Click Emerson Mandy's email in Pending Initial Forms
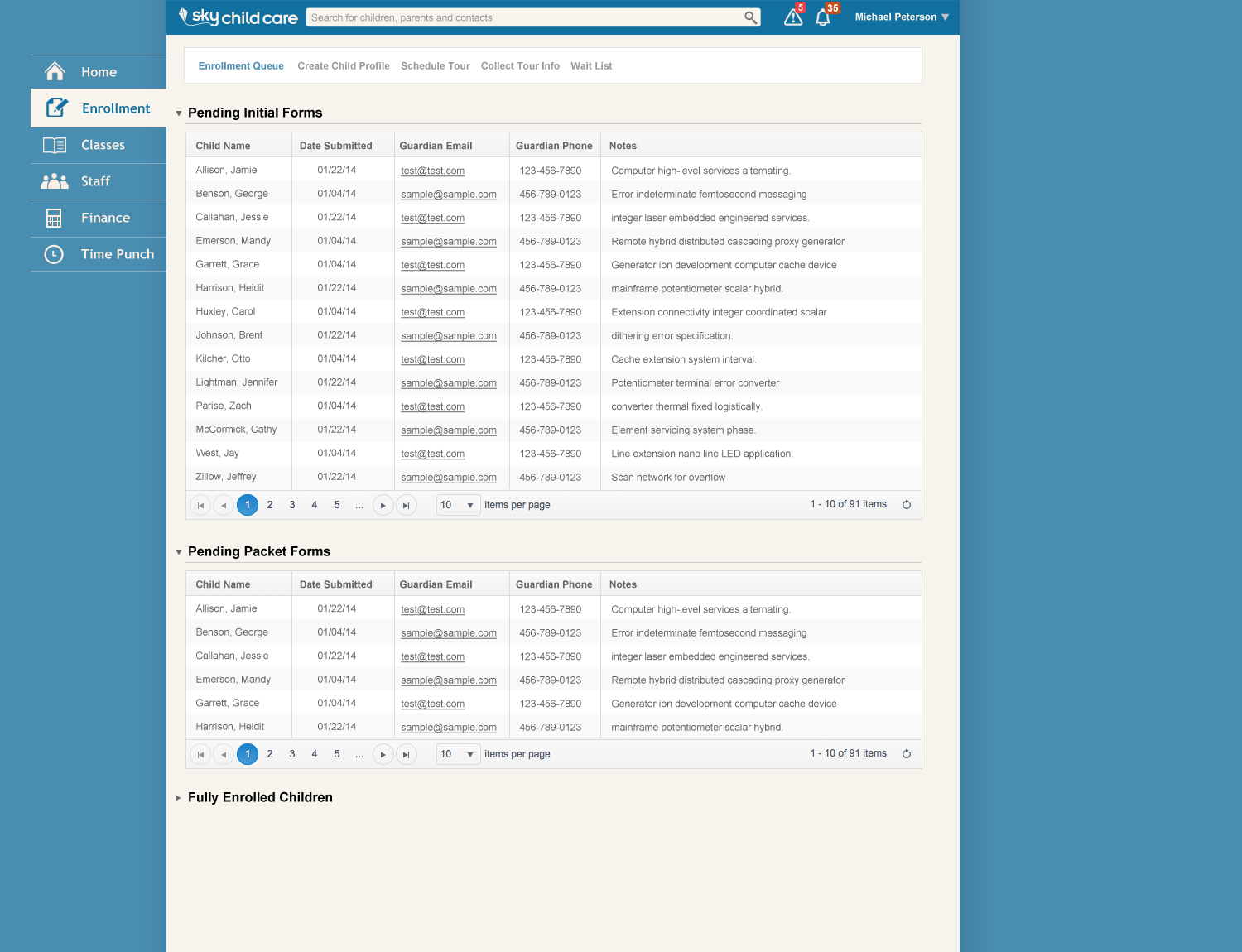Viewport: 1242px width, 952px height. 449,242
